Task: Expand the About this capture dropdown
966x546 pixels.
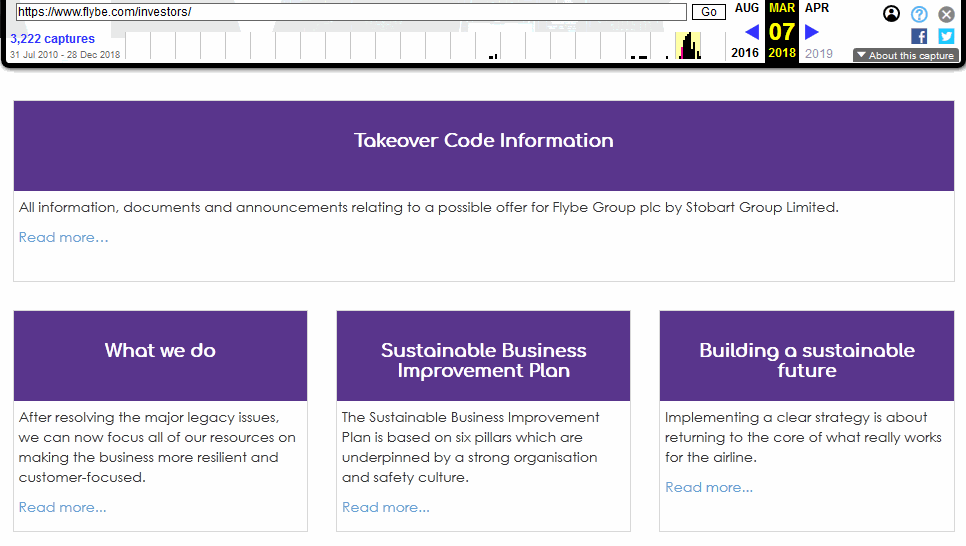Action: 906,56
